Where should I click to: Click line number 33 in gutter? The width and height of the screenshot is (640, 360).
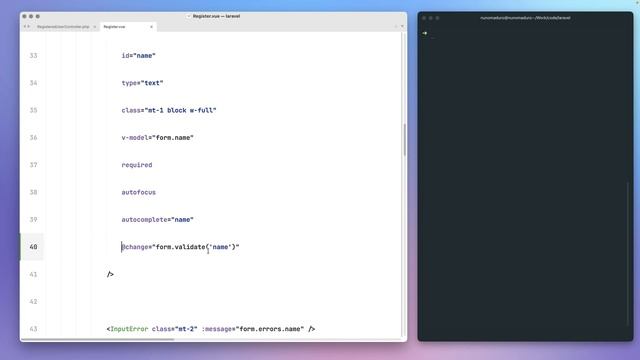tap(33, 56)
